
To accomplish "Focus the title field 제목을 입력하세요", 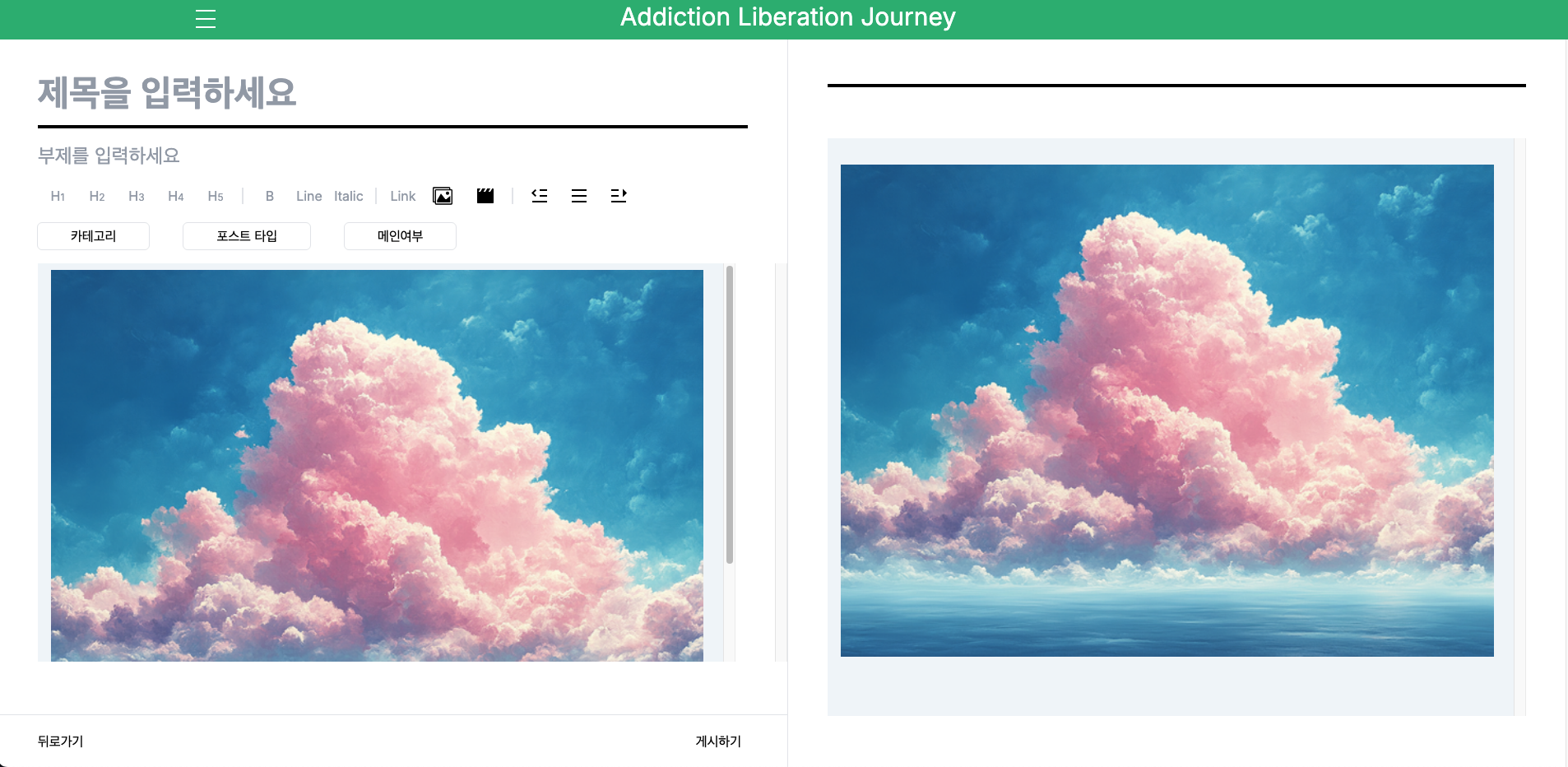I will [392, 92].
